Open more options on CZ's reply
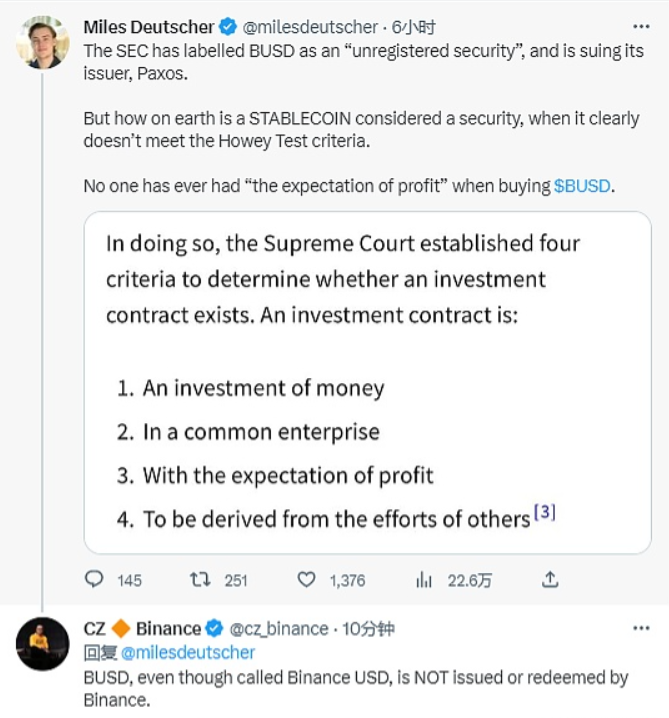669x718 pixels. (642, 629)
